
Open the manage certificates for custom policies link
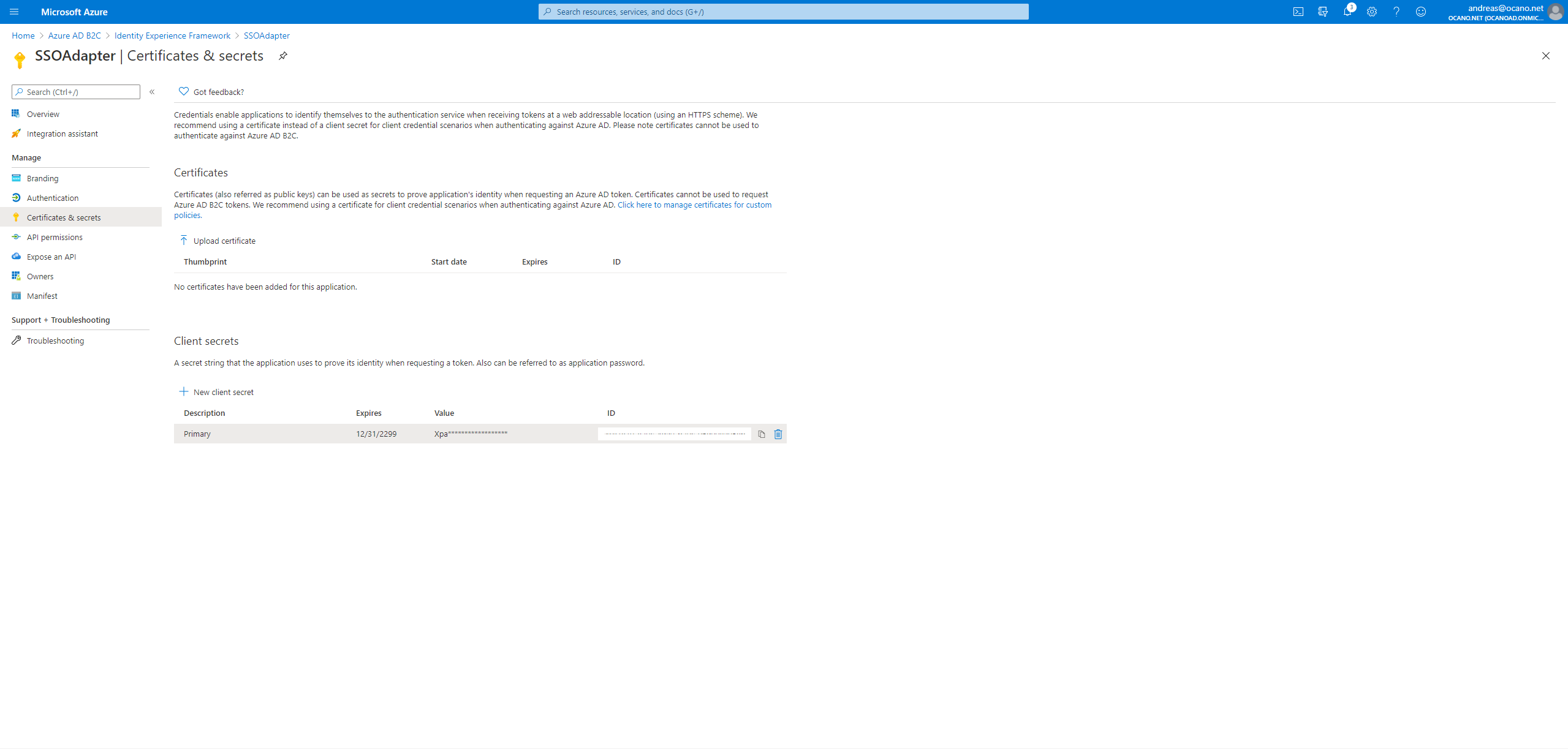[x=694, y=205]
